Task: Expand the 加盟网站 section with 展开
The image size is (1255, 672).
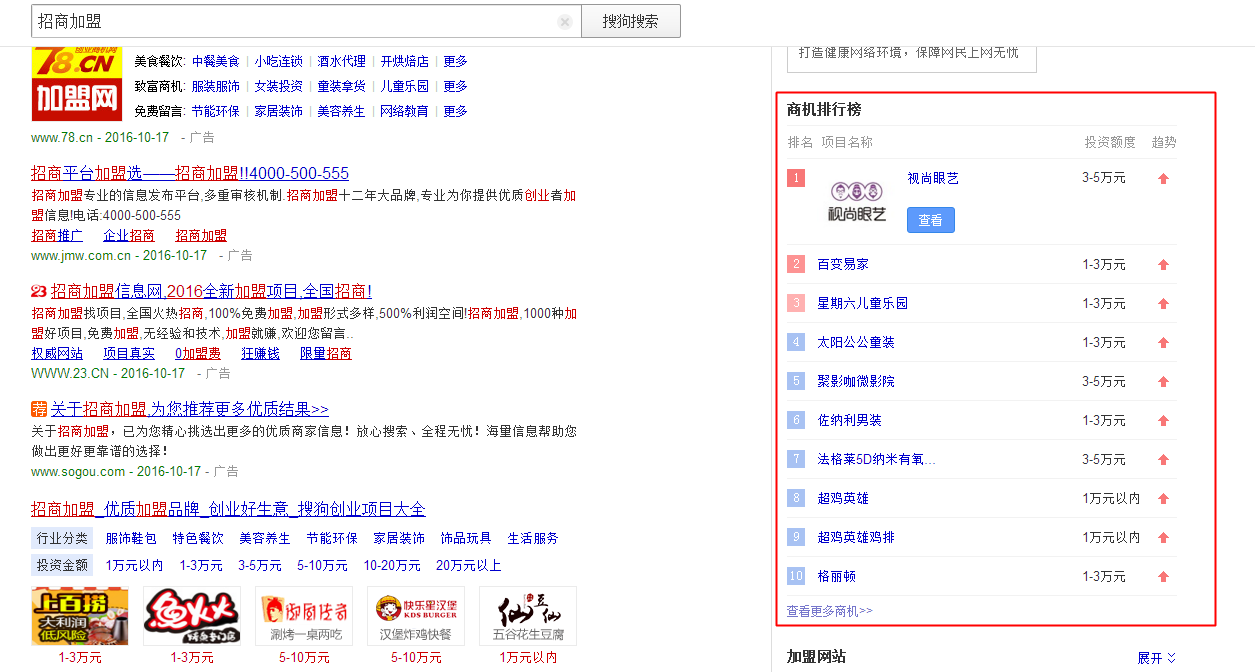Action: click(1157, 658)
